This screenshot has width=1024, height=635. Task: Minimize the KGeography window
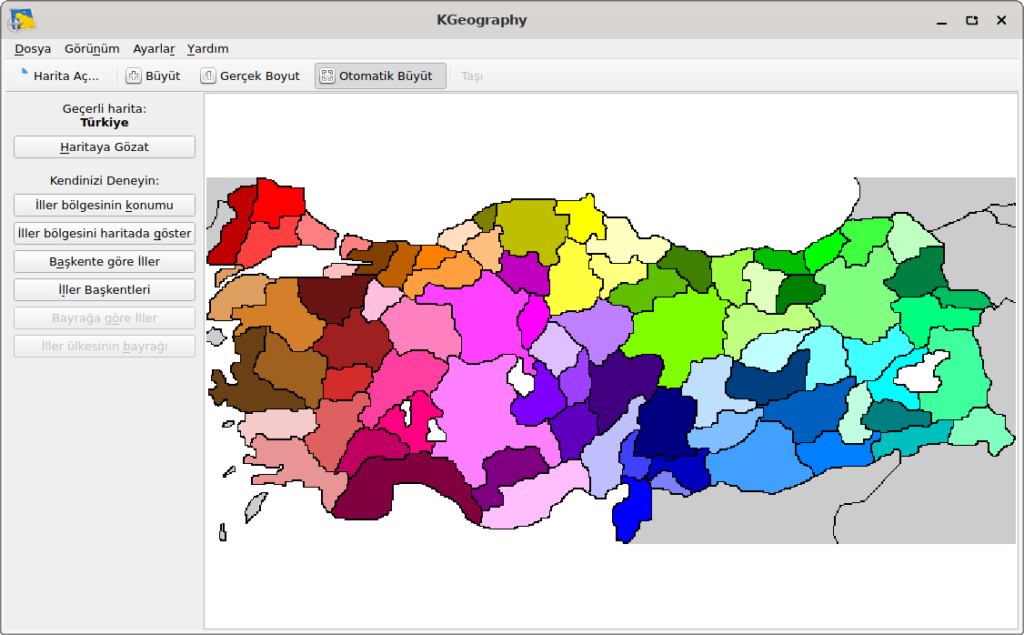coord(941,20)
